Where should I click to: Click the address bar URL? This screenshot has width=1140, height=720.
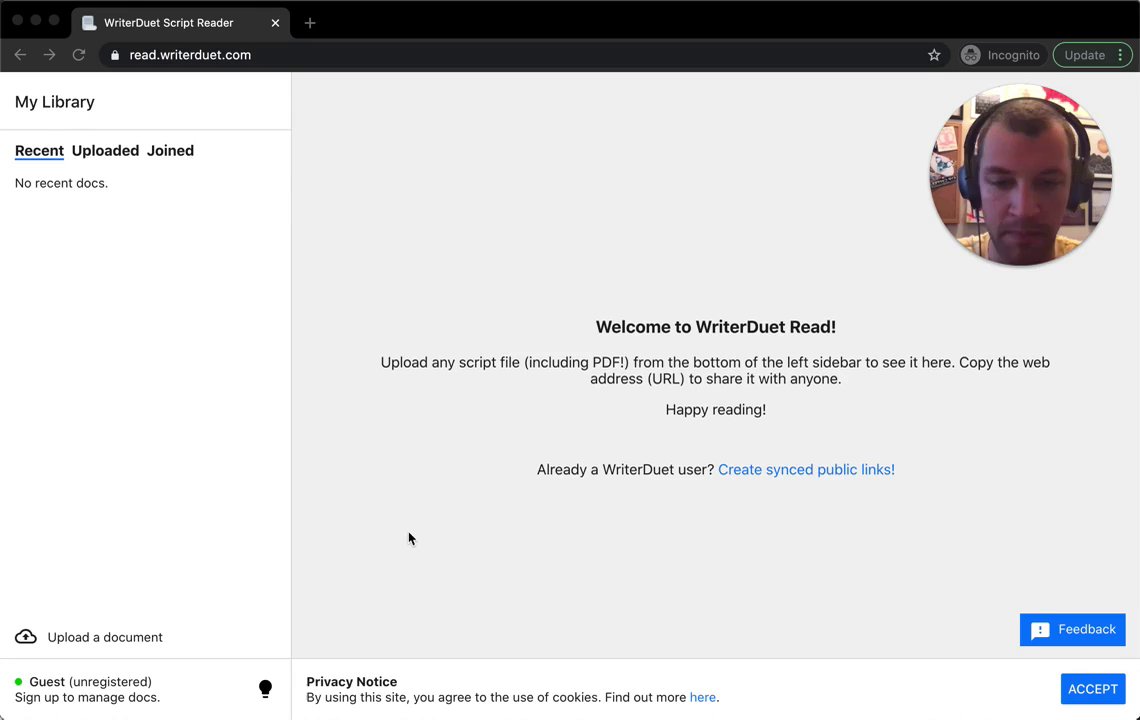190,55
